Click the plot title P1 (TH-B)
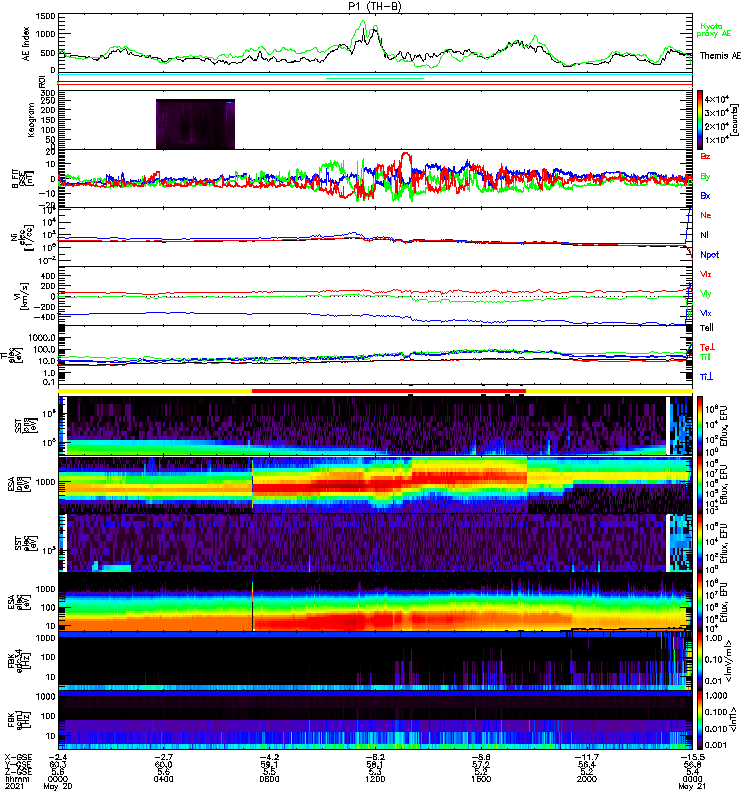Screen dimensions: 750x800 click(x=375, y=6)
